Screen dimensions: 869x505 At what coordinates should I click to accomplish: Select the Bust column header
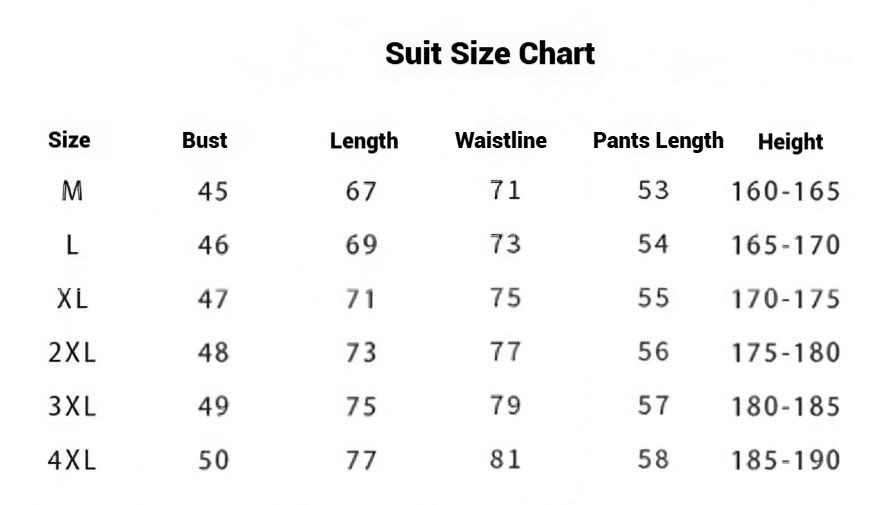pyautogui.click(x=205, y=140)
